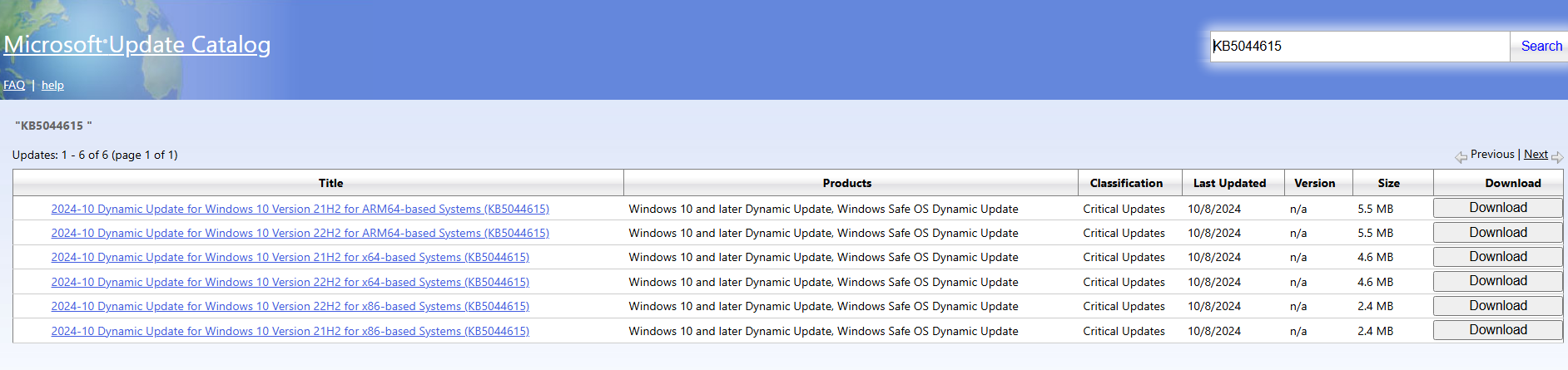The width and height of the screenshot is (1568, 370).
Task: Sort by Products column header
Action: point(847,183)
